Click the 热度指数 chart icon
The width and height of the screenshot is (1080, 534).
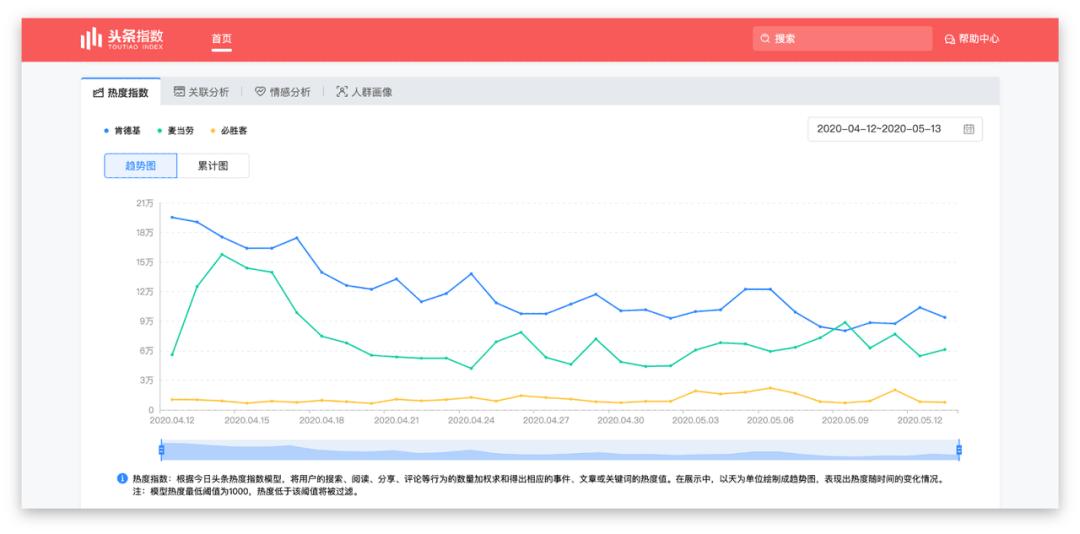point(98,92)
